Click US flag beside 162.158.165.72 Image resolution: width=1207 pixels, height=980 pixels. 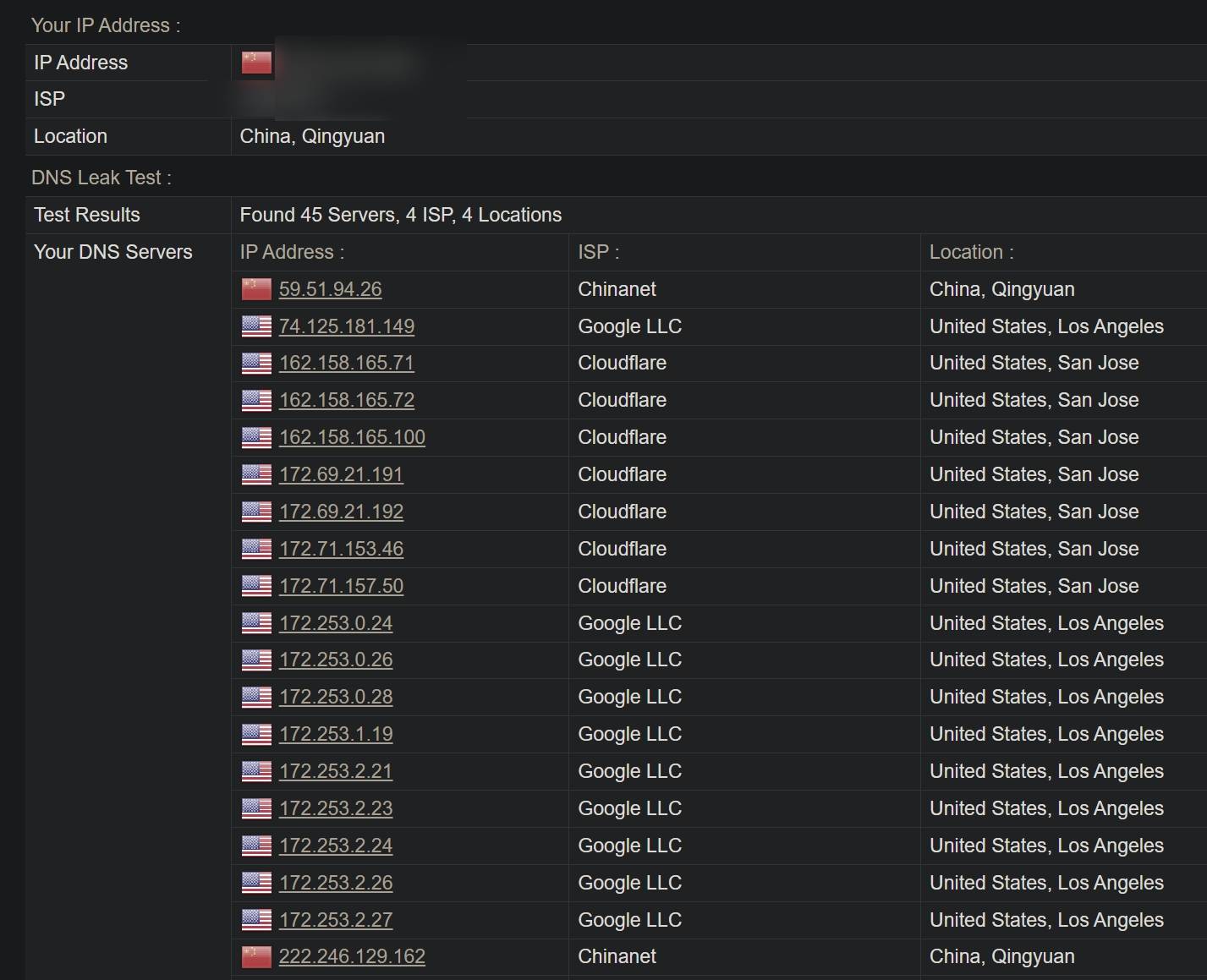point(256,401)
